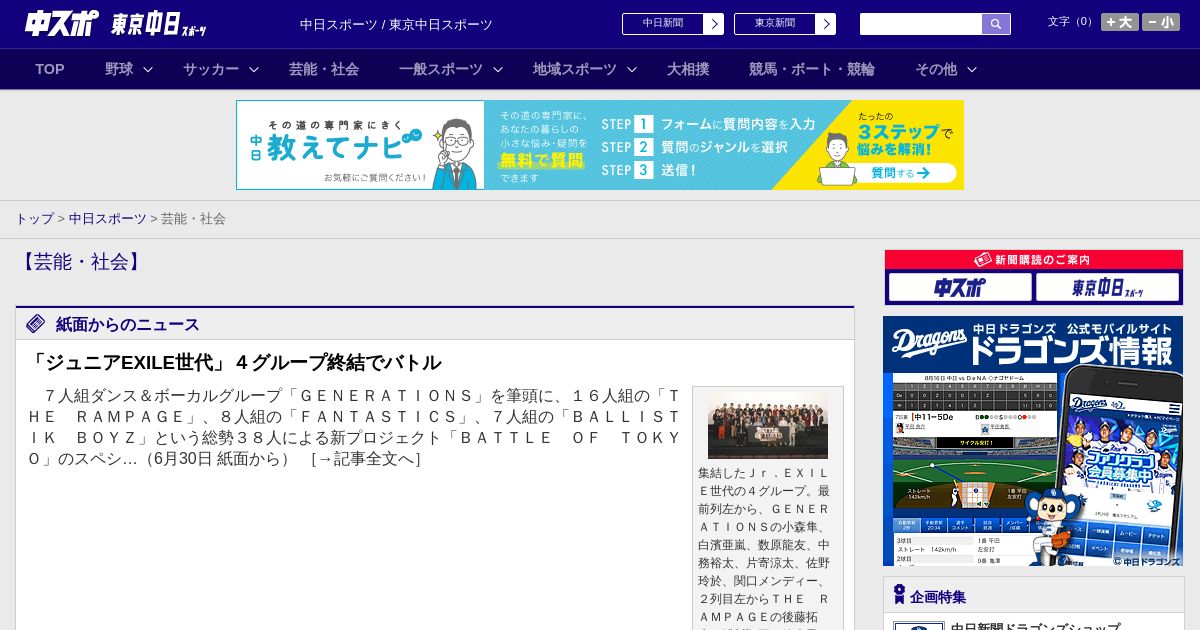1200x630 pixels.
Task: Expand the その他 dropdown chevron
Action: coord(972,69)
